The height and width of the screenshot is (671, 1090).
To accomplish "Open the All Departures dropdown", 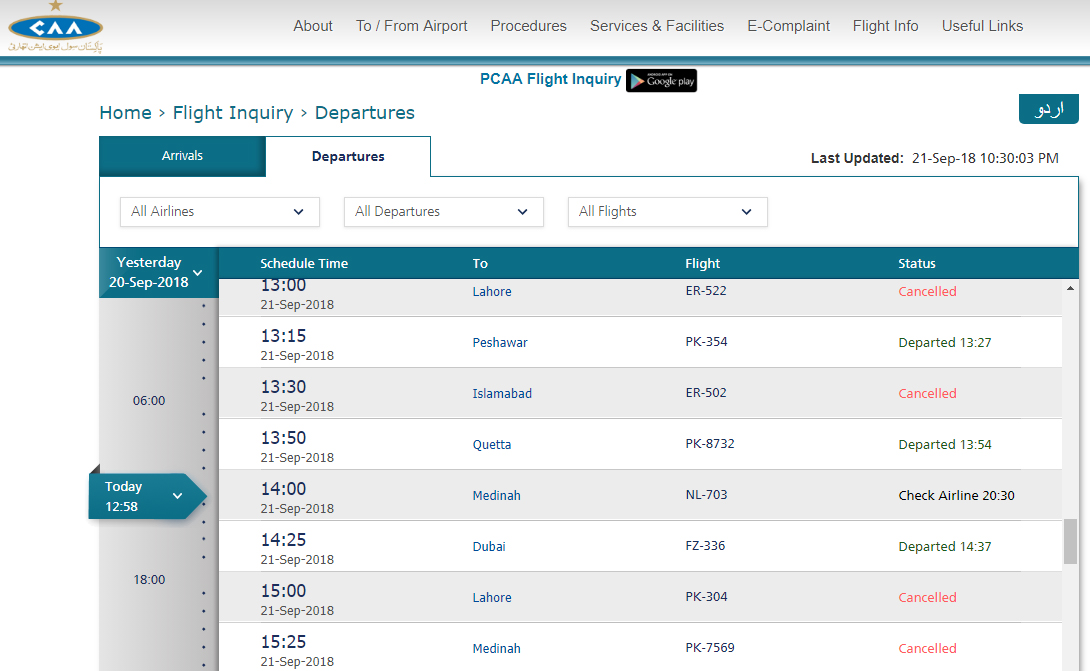I will click(444, 211).
